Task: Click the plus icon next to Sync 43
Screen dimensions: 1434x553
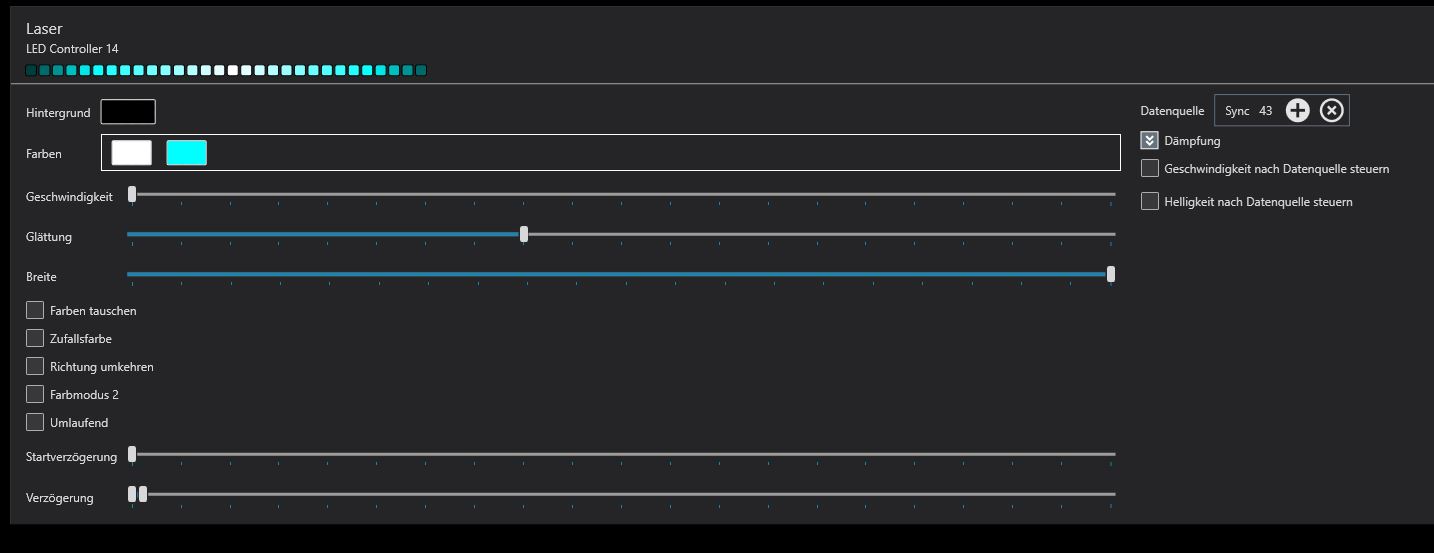Action: coord(1297,111)
